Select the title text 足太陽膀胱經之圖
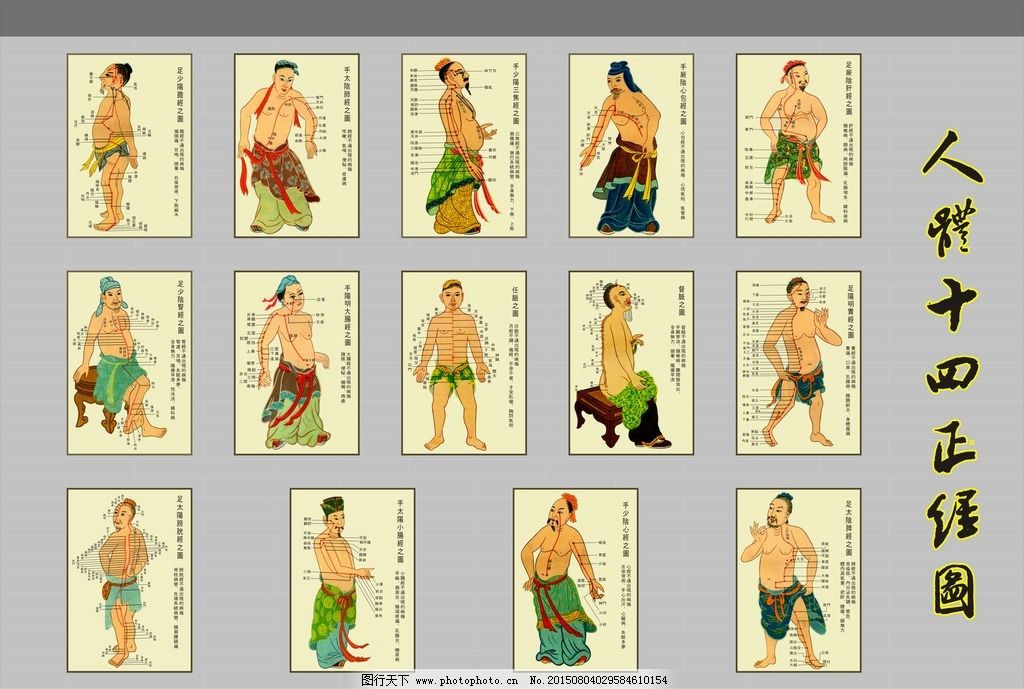The width and height of the screenshot is (1024, 689). pyautogui.click(x=180, y=528)
